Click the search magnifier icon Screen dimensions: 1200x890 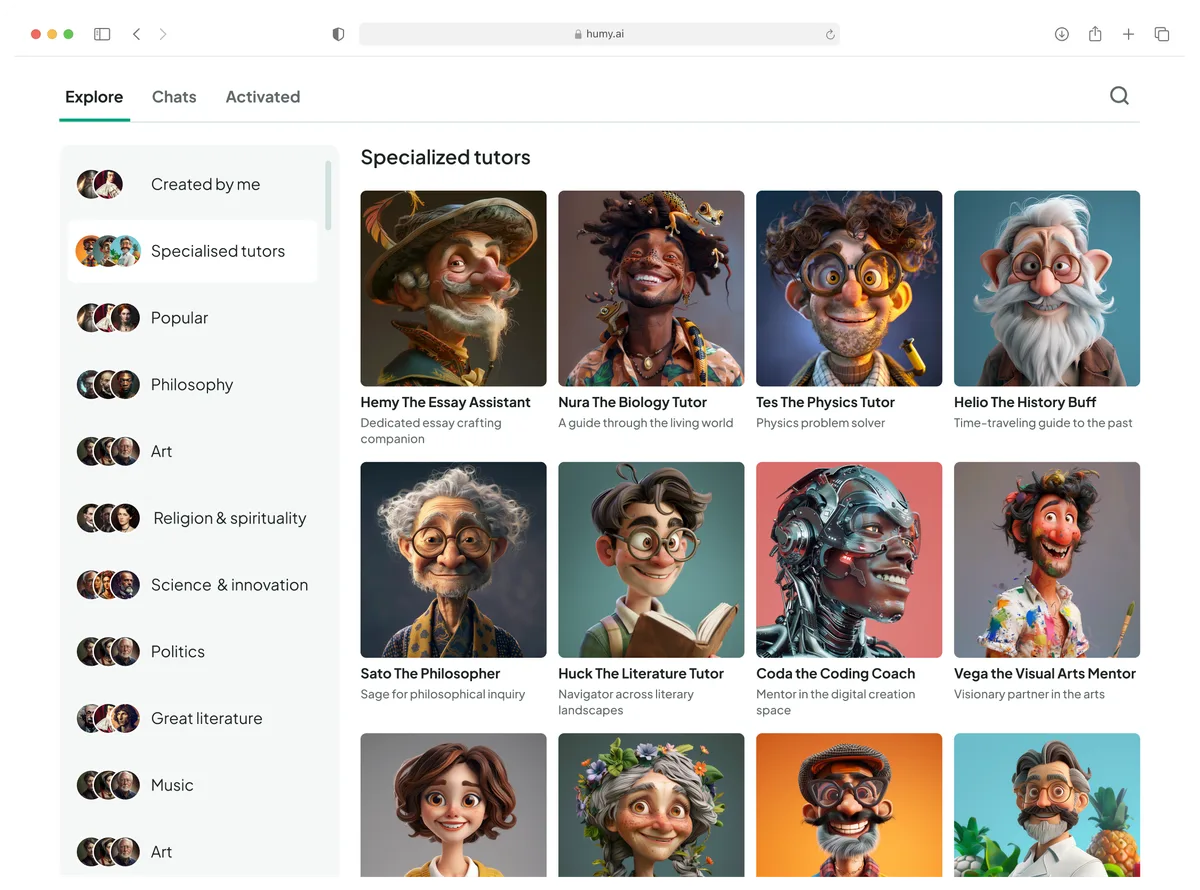tap(1119, 96)
